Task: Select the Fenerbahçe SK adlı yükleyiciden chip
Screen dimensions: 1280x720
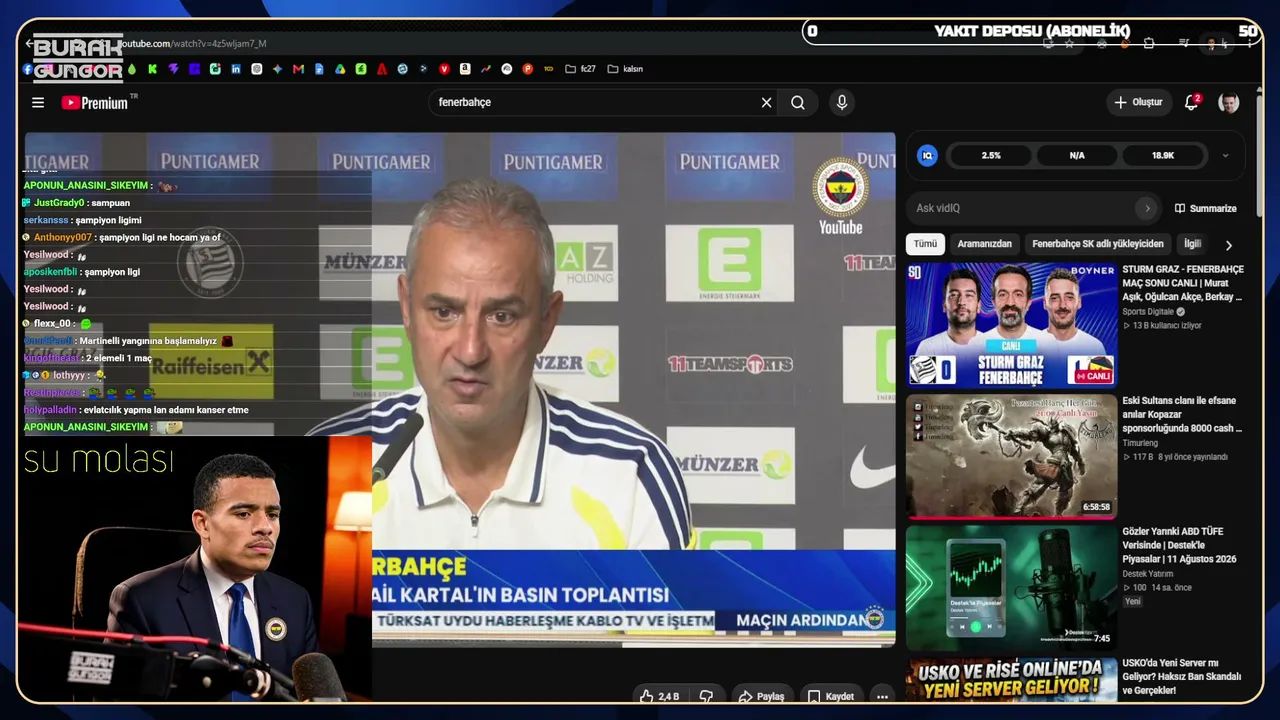Action: 1098,244
